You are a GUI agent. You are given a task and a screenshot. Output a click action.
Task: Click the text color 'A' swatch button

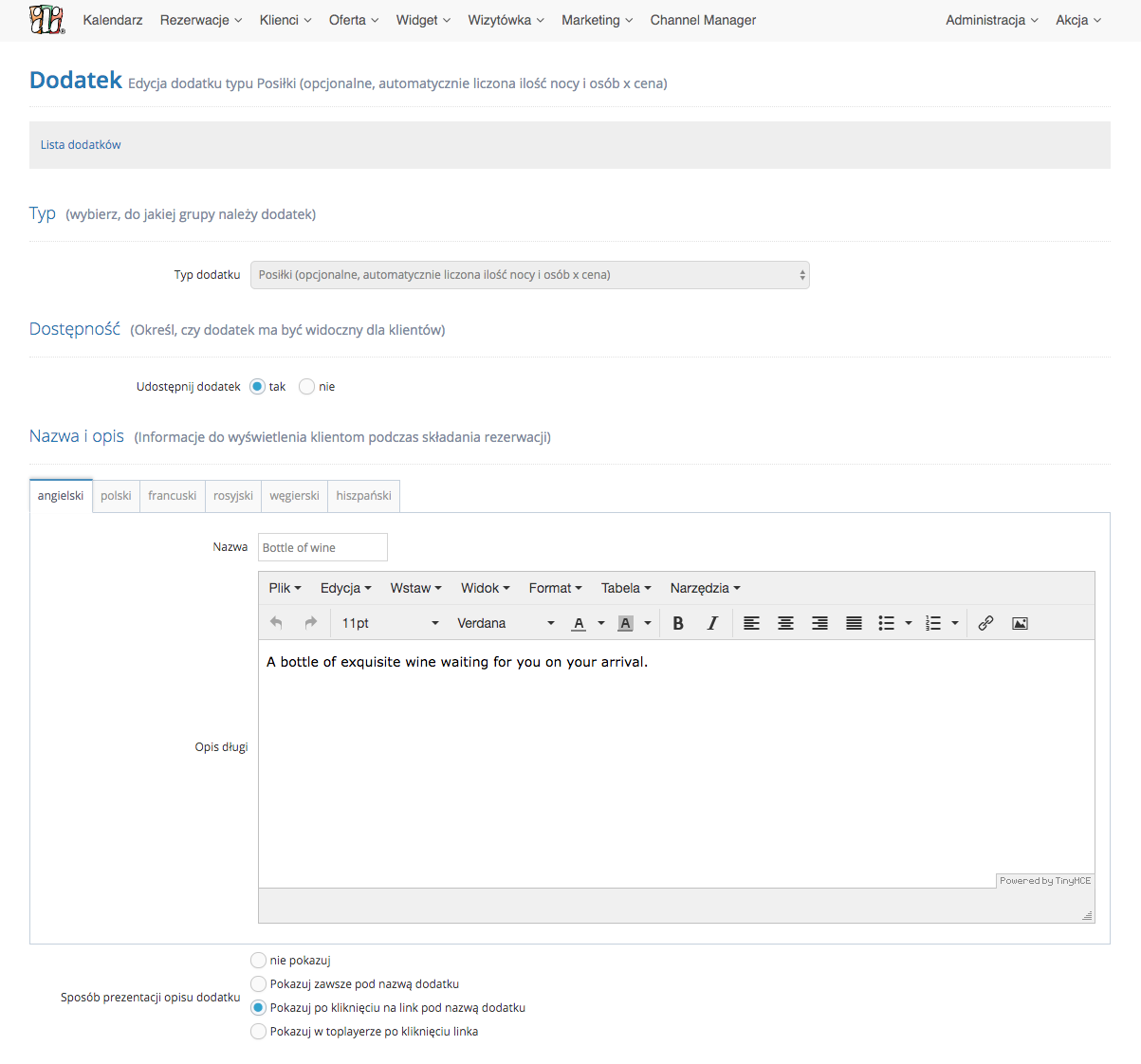pos(579,623)
